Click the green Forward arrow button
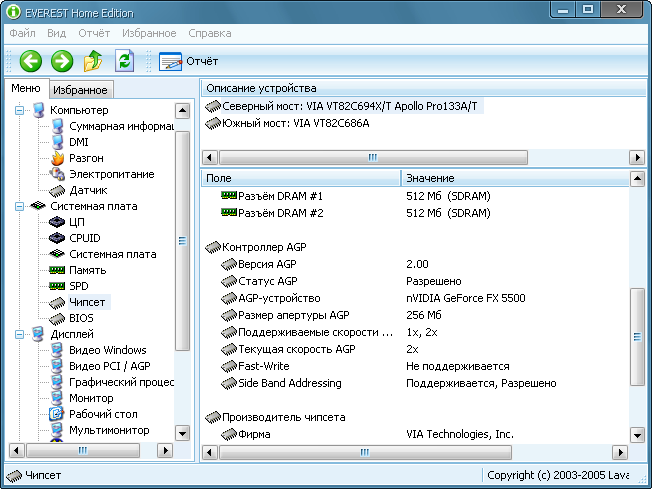The height and width of the screenshot is (489, 652). (x=62, y=62)
